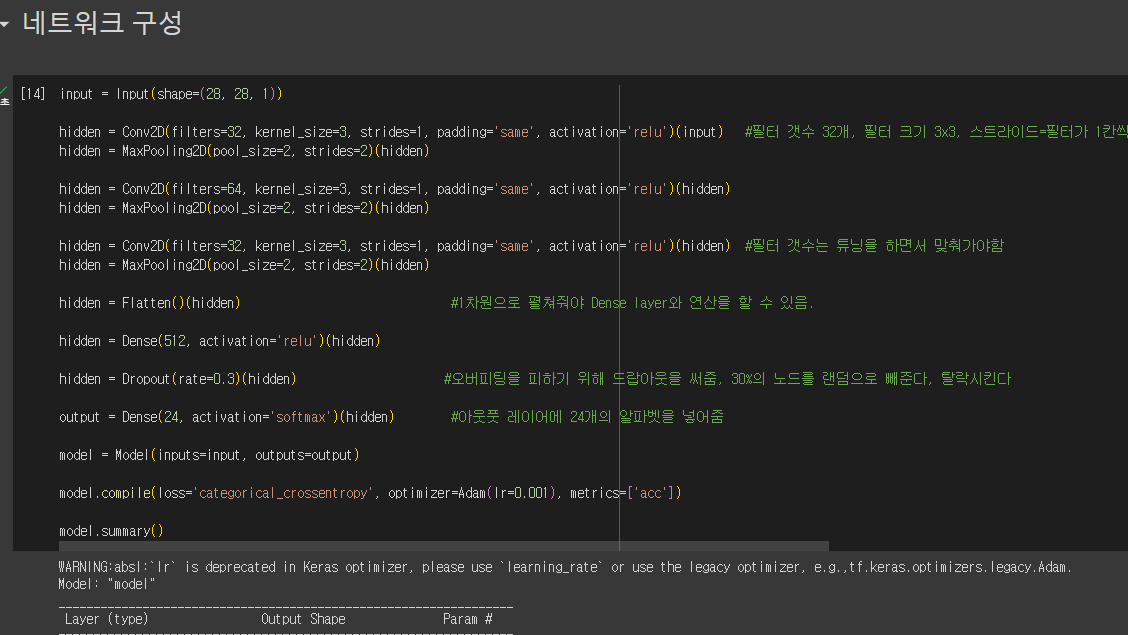The height and width of the screenshot is (635, 1128).
Task: Click the first Conv2D filters=32 line with input
Action: [391, 132]
